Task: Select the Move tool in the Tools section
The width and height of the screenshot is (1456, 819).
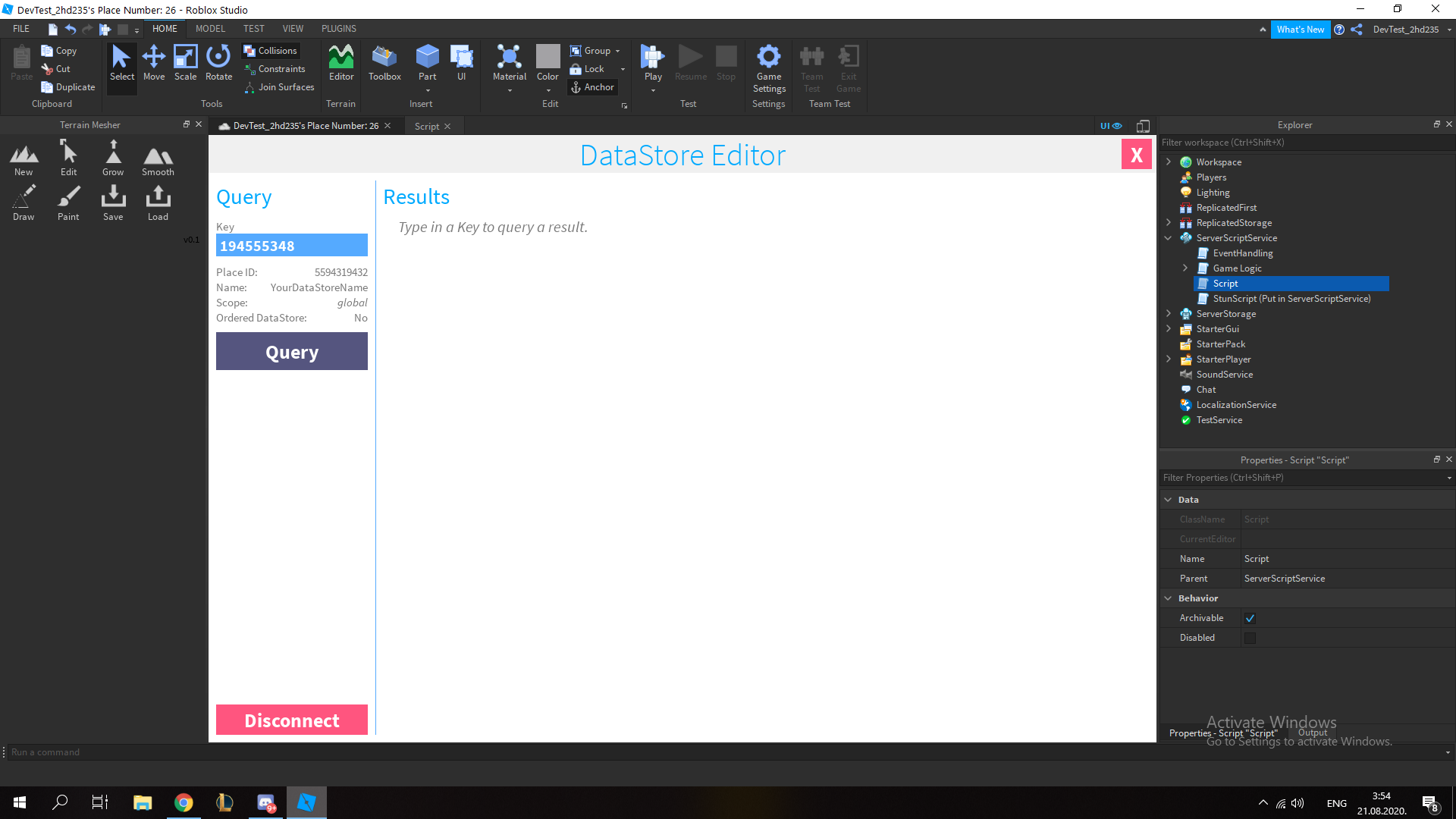Action: [154, 66]
